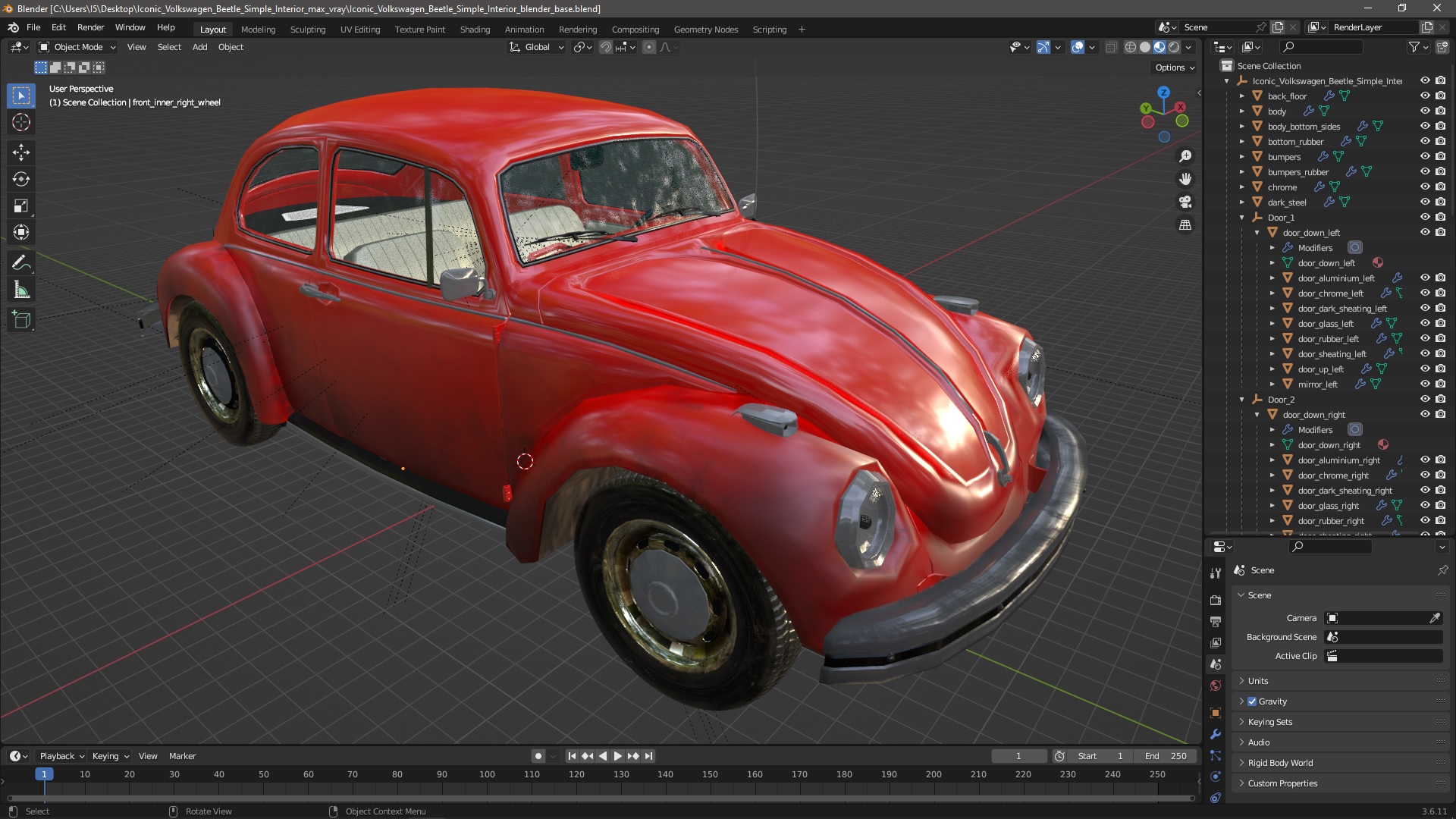Select the Measure ruler tool
This screenshot has width=1456, height=819.
[21, 290]
